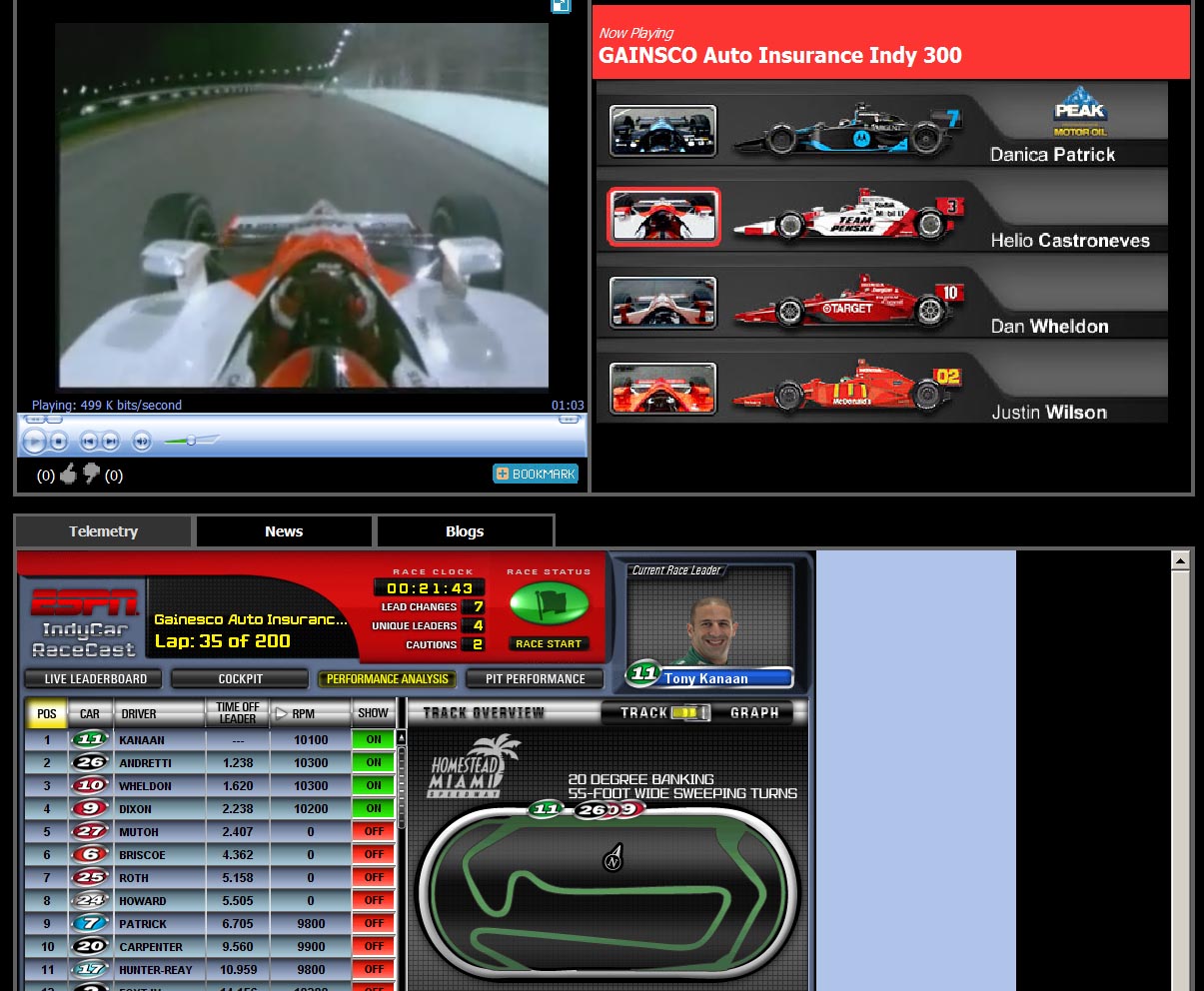
Task: Click the green flag race status icon
Action: click(550, 603)
